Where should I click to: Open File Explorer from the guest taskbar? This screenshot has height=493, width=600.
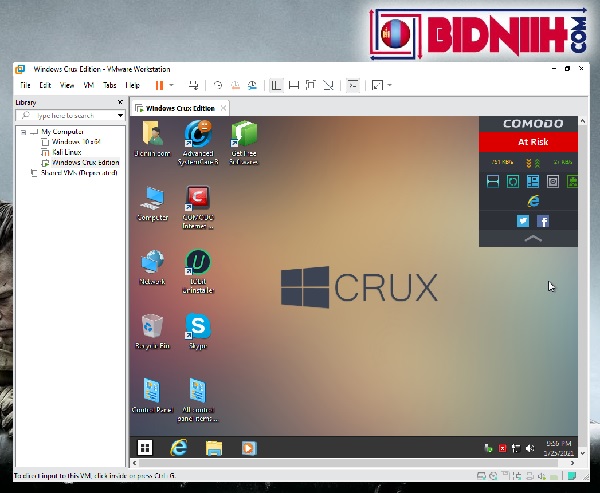(x=214, y=447)
